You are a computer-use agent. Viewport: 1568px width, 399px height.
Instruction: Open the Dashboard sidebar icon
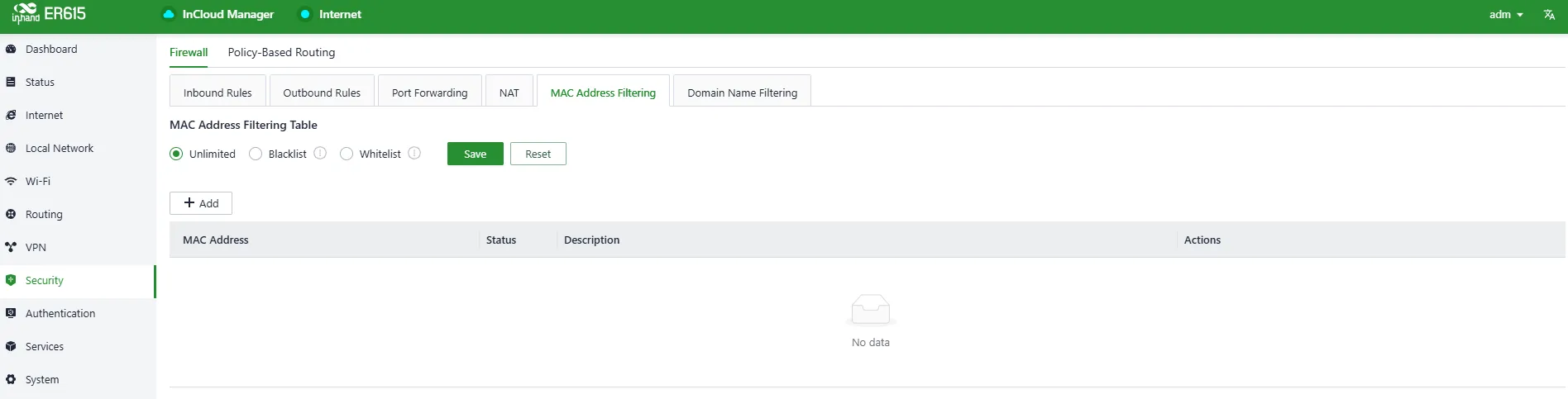[11, 50]
